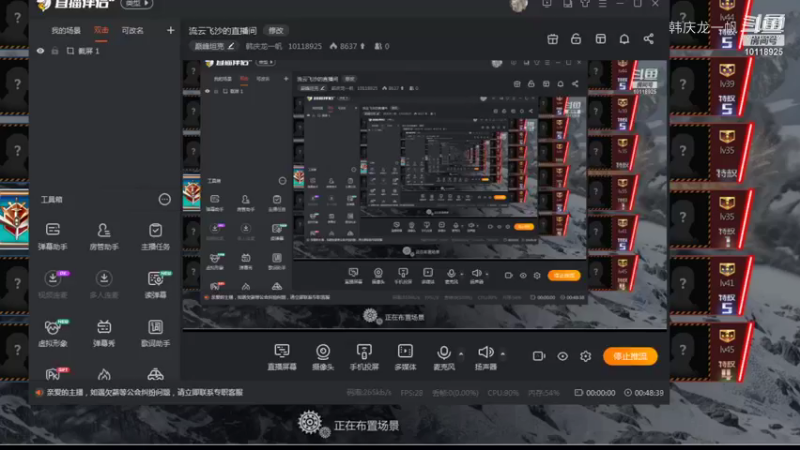
Task: Click popularity value 8637
Action: tap(348, 46)
